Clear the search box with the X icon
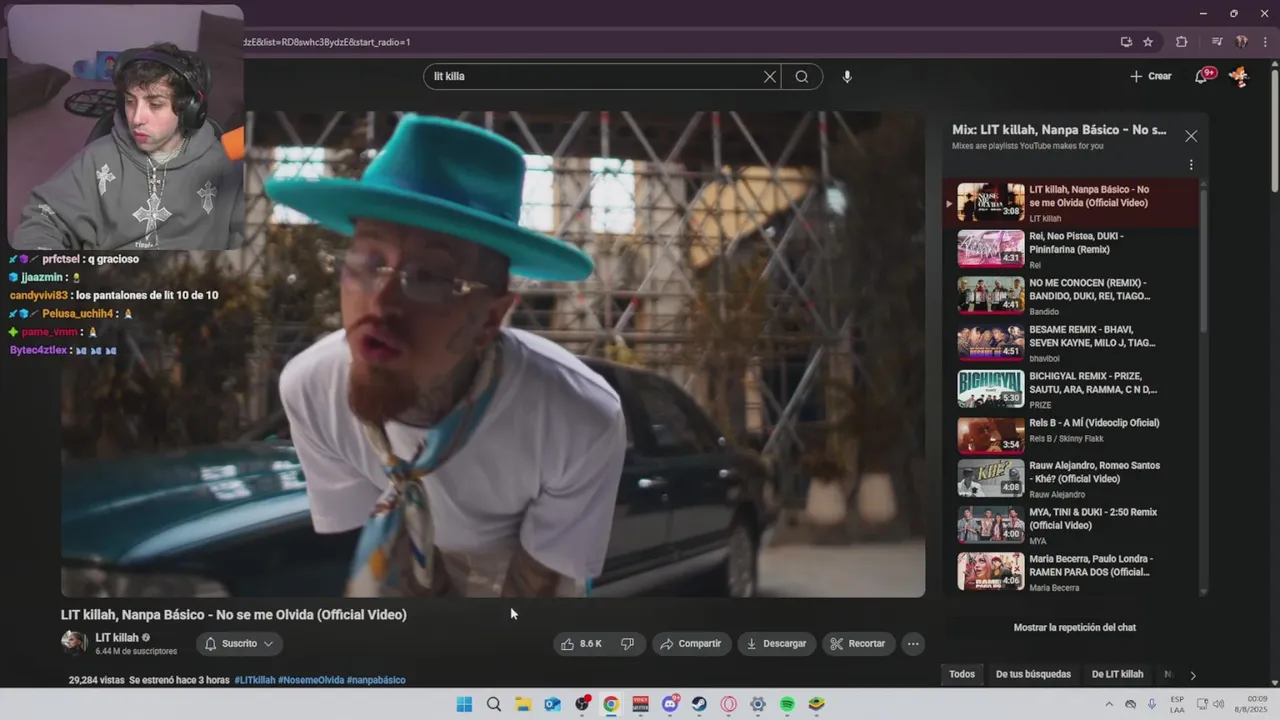The image size is (1280, 720). 770,76
